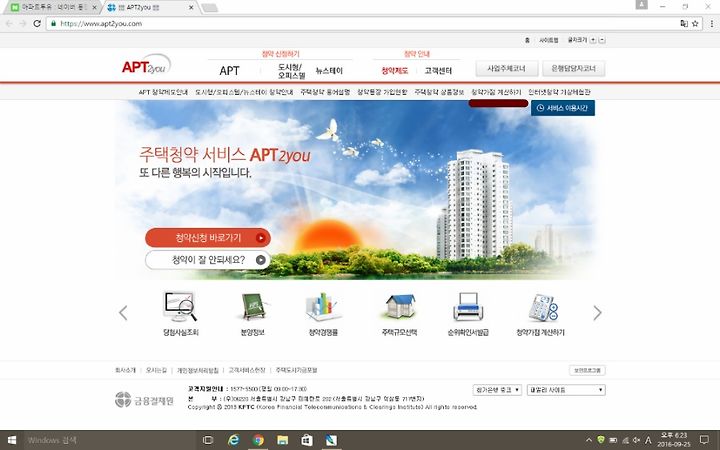This screenshot has width=720, height=450.
Task: Open the 청약가점 계산하기 submenu link
Action: [496, 92]
